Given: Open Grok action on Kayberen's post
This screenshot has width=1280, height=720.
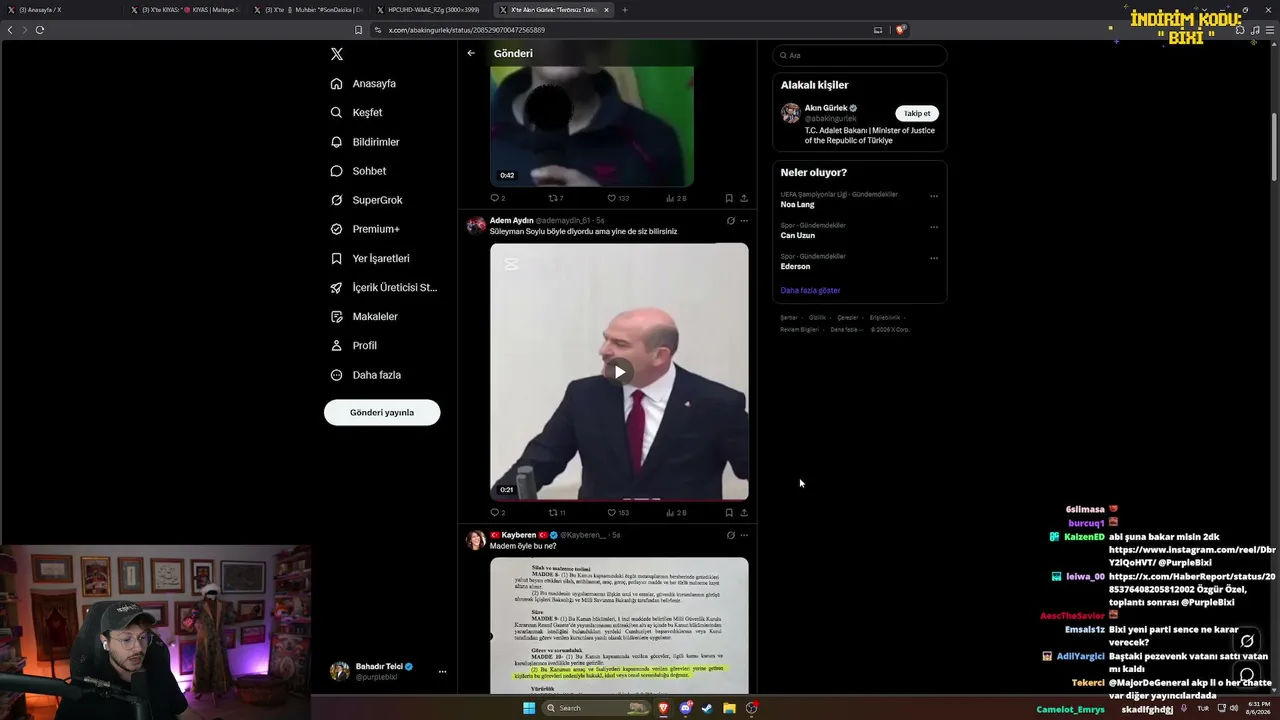Looking at the screenshot, I should pos(730,535).
